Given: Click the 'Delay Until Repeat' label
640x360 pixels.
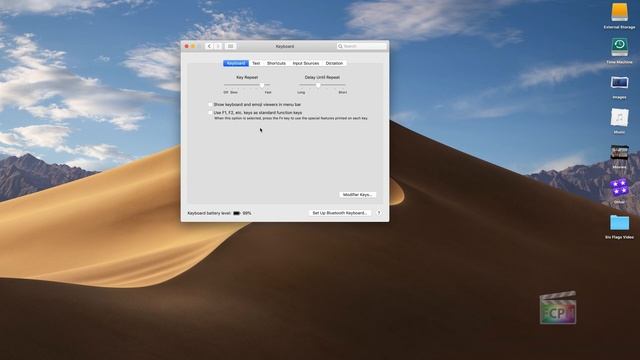Looking at the screenshot, I should (x=322, y=77).
